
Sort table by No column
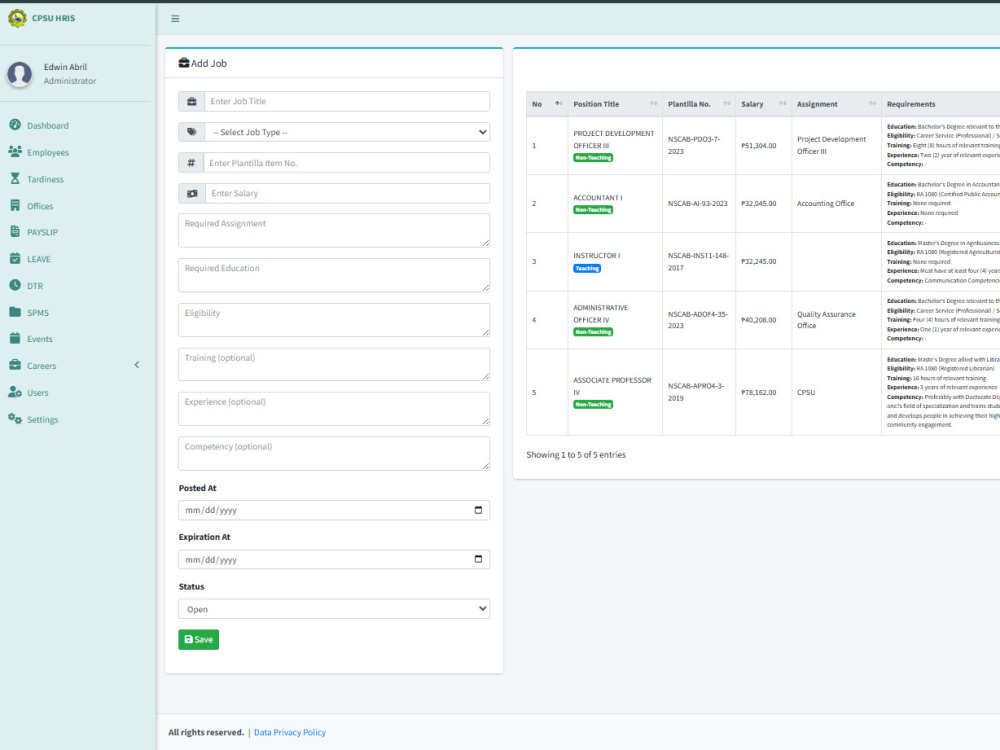[547, 104]
